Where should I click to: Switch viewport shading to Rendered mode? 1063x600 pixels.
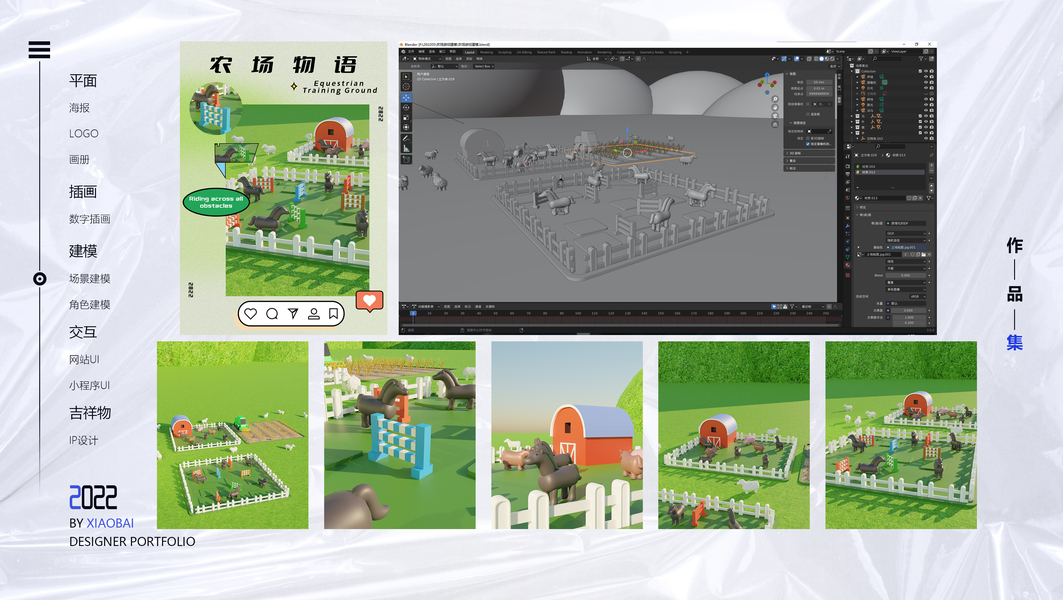coord(833,59)
